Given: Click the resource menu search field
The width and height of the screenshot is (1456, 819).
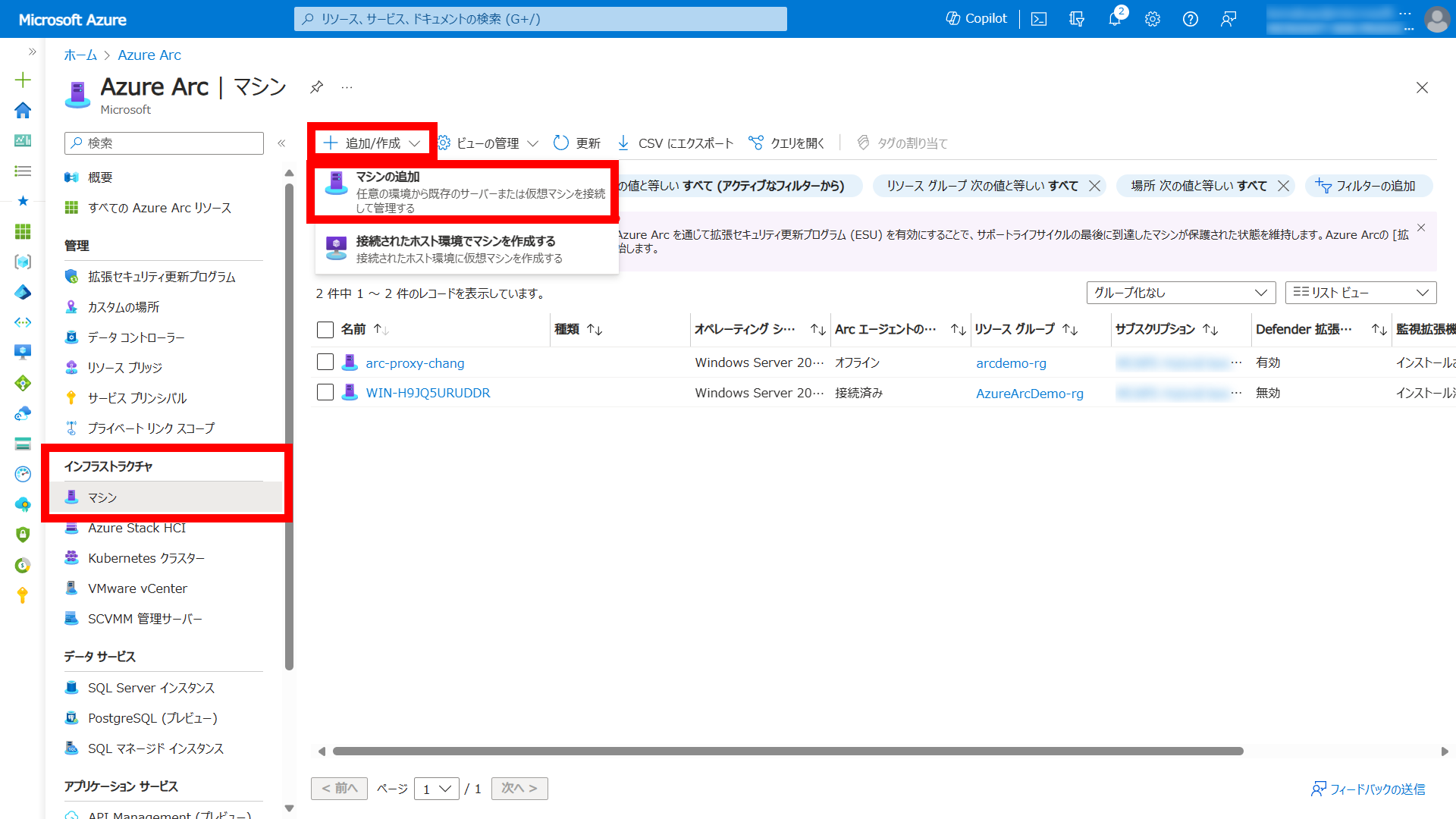Looking at the screenshot, I should (164, 143).
